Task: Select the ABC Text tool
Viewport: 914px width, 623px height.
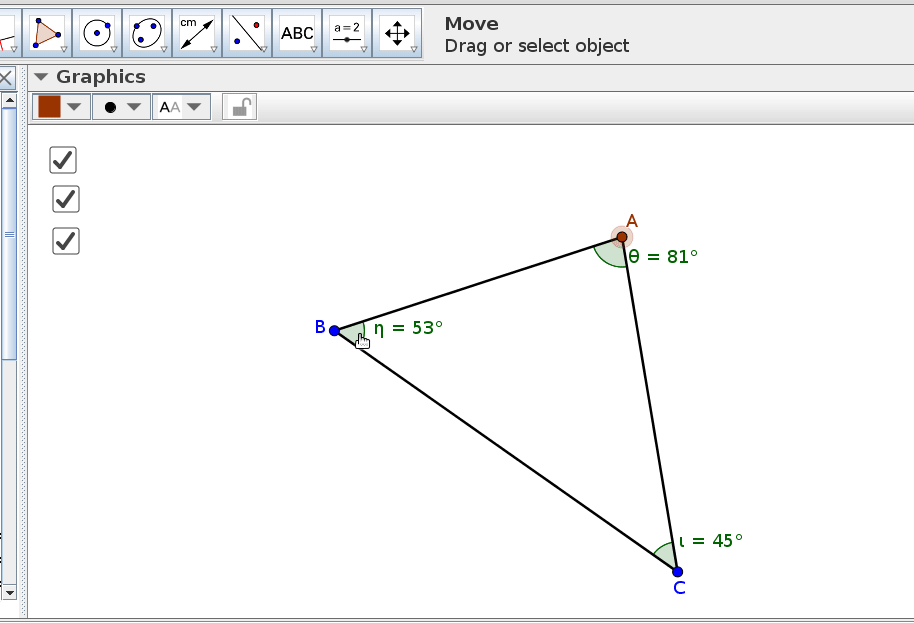Action: click(297, 33)
